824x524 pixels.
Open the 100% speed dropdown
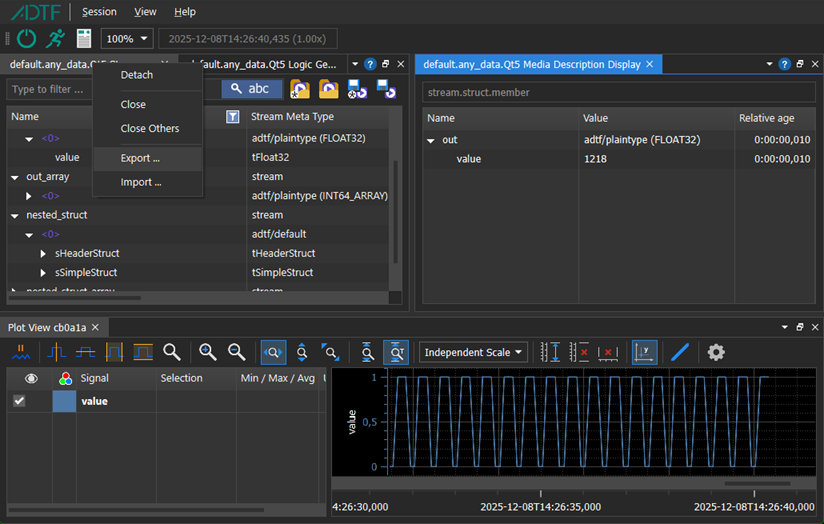click(127, 39)
